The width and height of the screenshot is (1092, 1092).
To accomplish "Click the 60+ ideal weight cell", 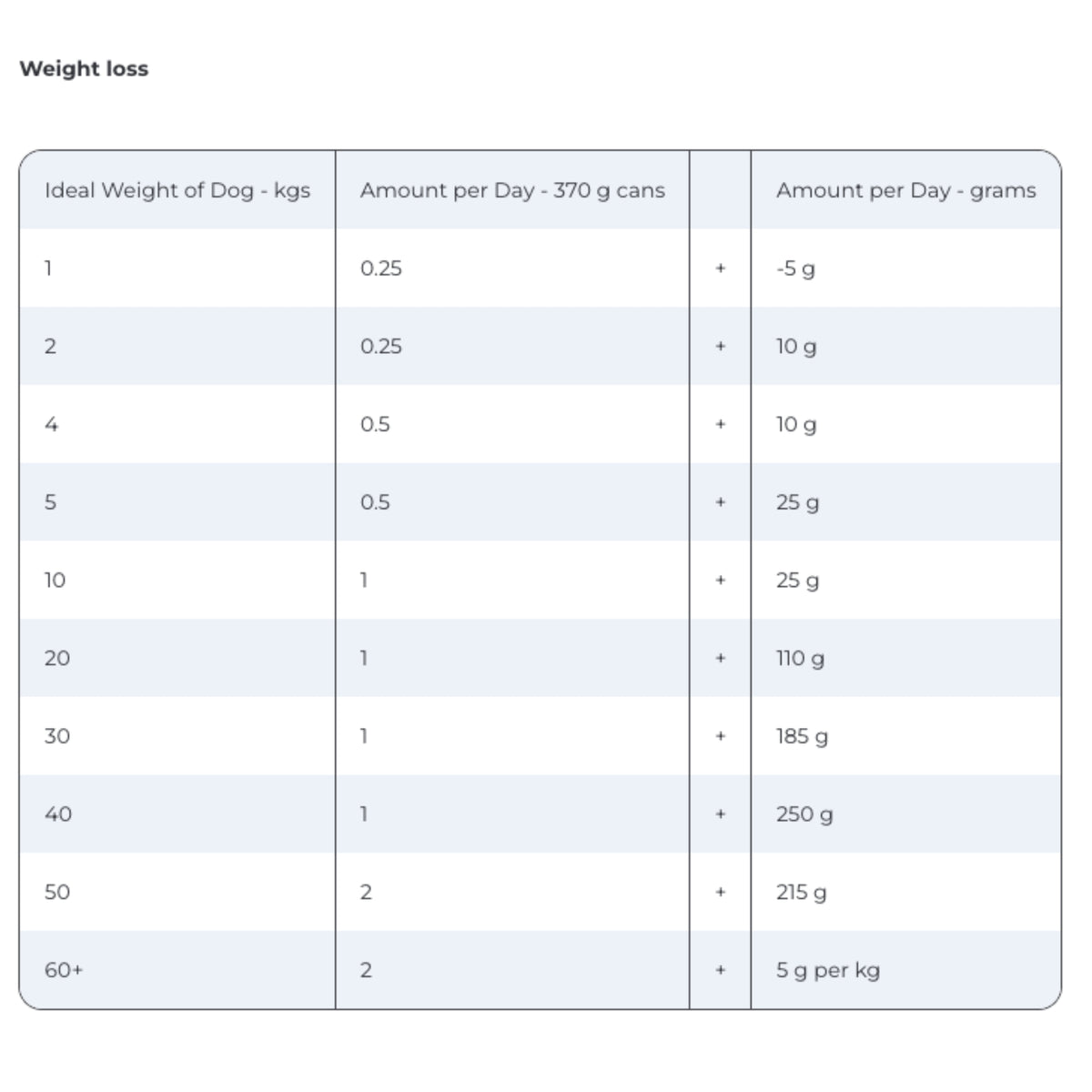I will pos(64,970).
